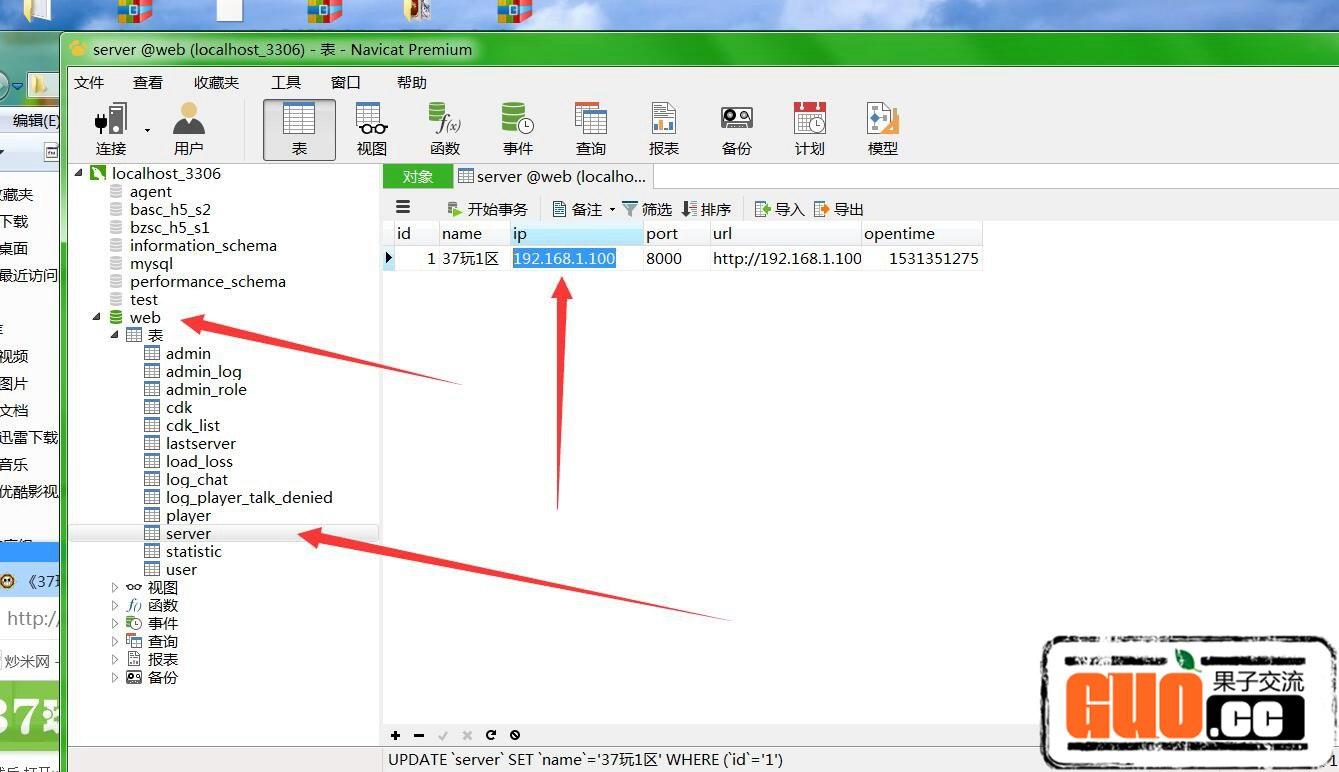Click the Event (事件) toolbar icon
This screenshot has width=1339, height=772.
pyautogui.click(x=518, y=129)
